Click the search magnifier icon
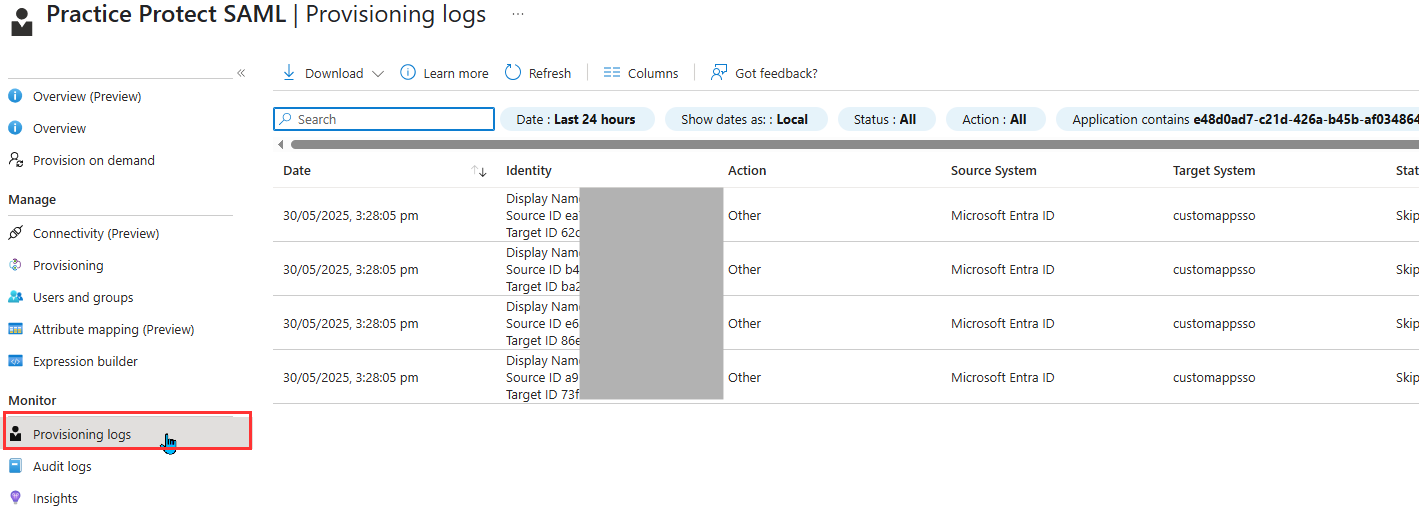 [285, 119]
